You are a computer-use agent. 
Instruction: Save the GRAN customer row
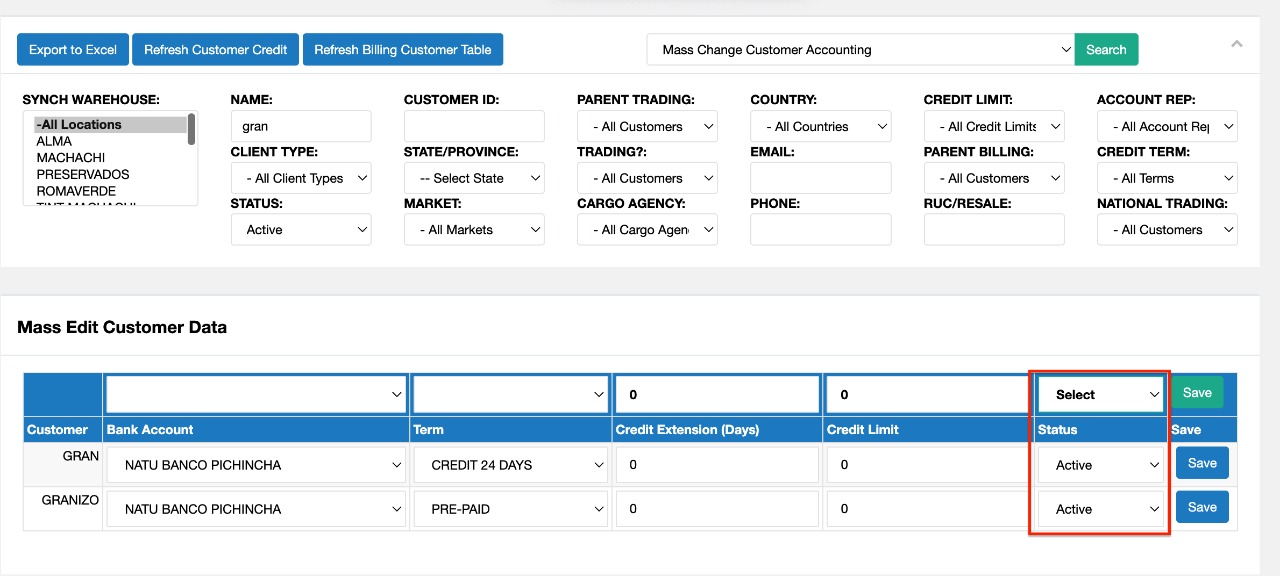pos(1202,464)
